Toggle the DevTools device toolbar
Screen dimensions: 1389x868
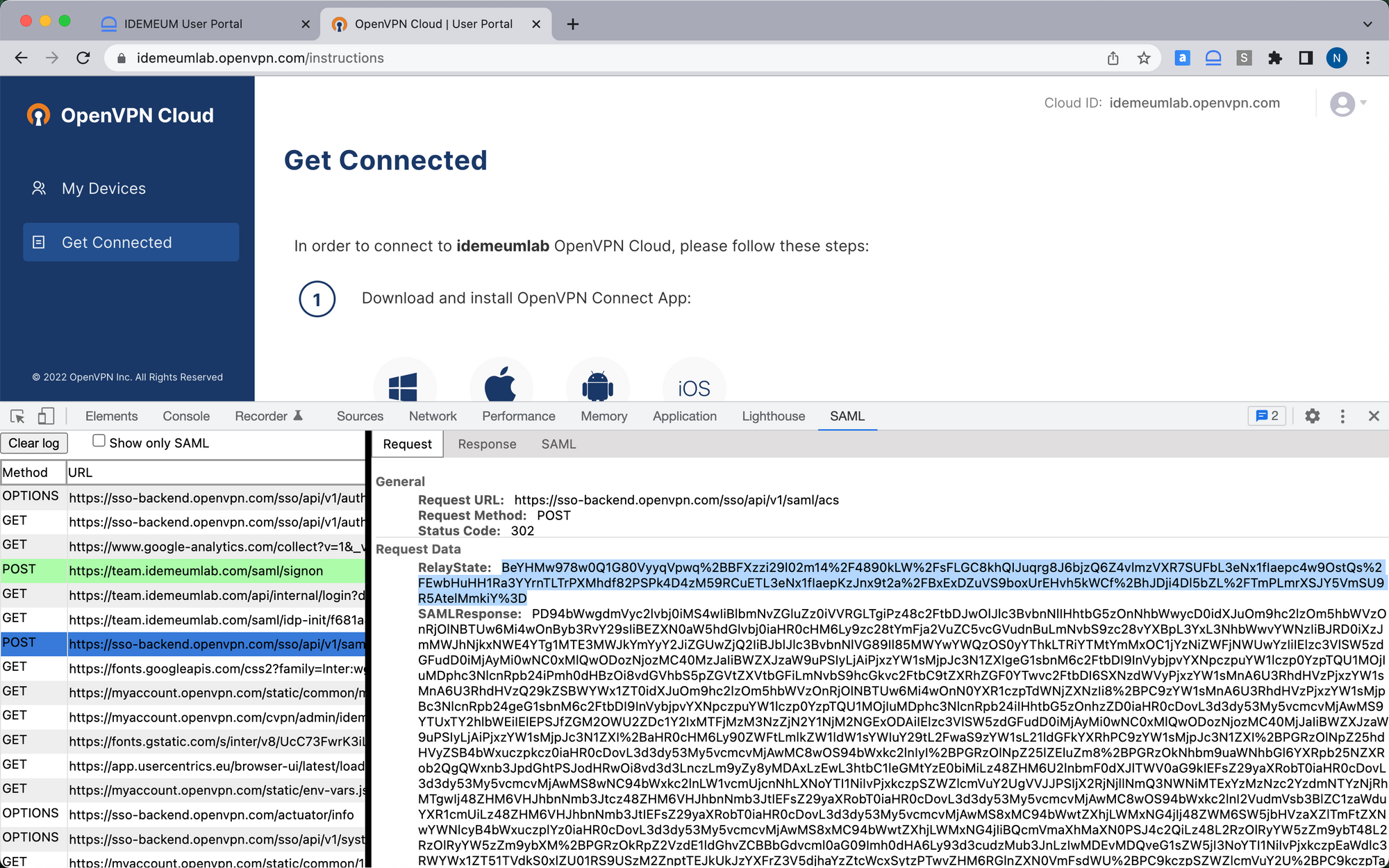46,417
